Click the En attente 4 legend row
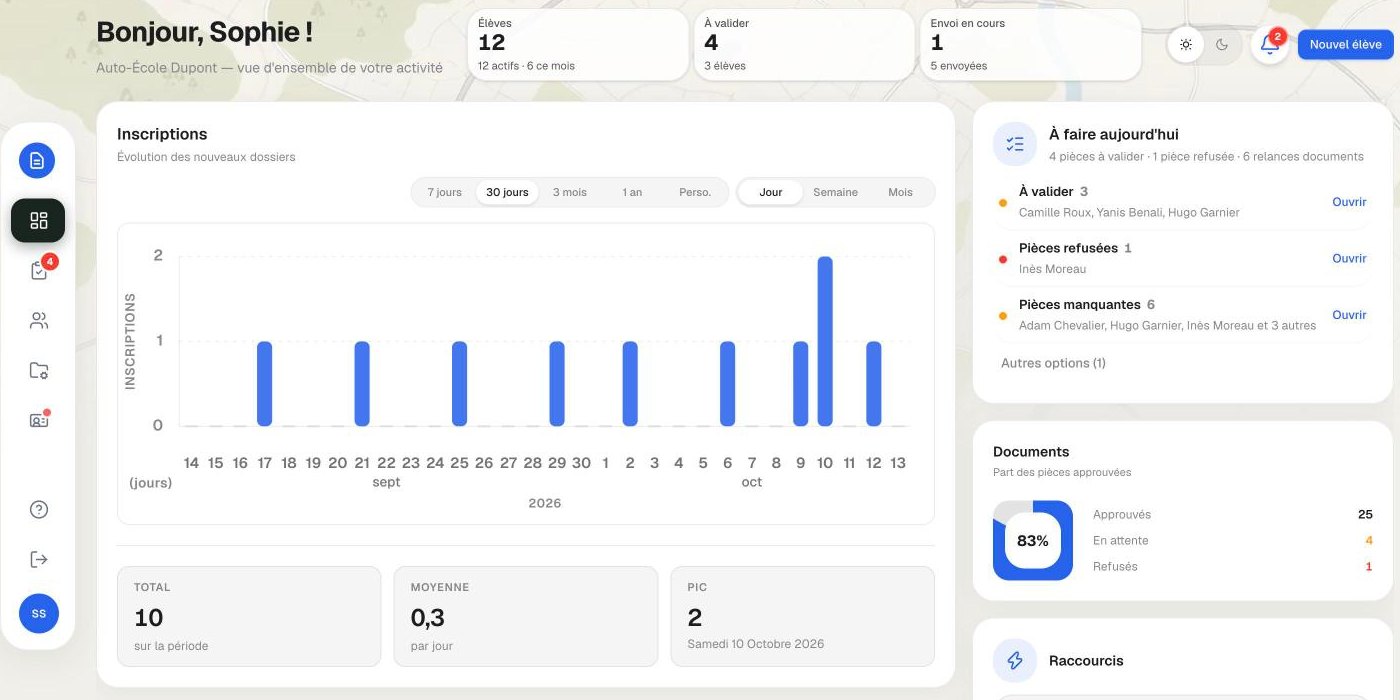The width and height of the screenshot is (1400, 700). point(1233,541)
